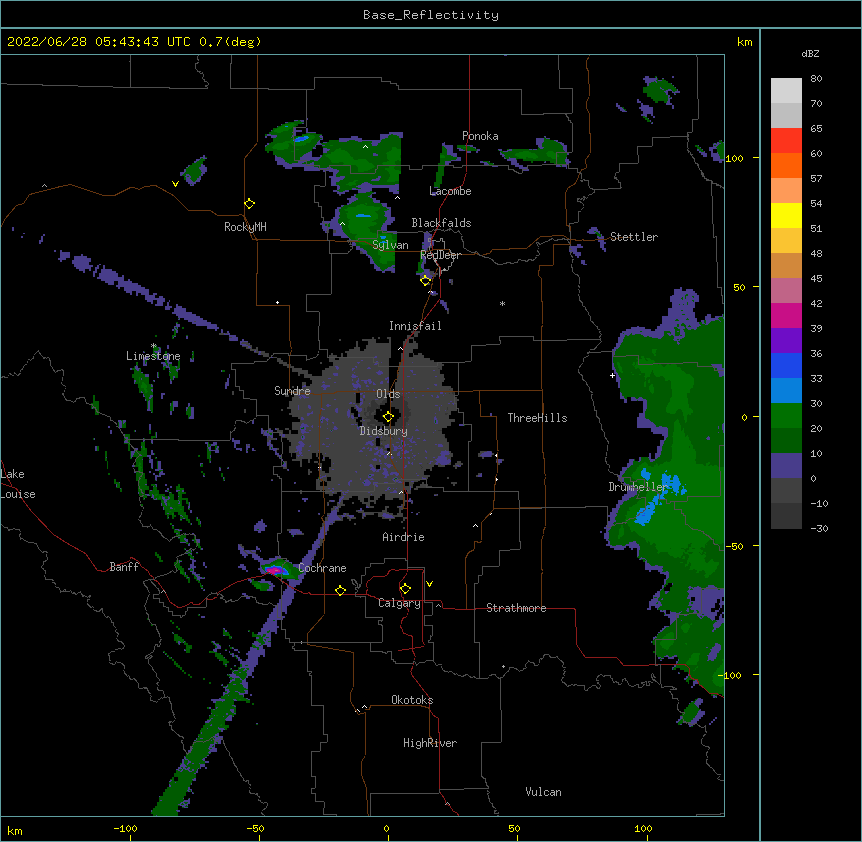Click the yellow v marker northwest of RockyMH
This screenshot has height=842, width=862.
tap(175, 184)
